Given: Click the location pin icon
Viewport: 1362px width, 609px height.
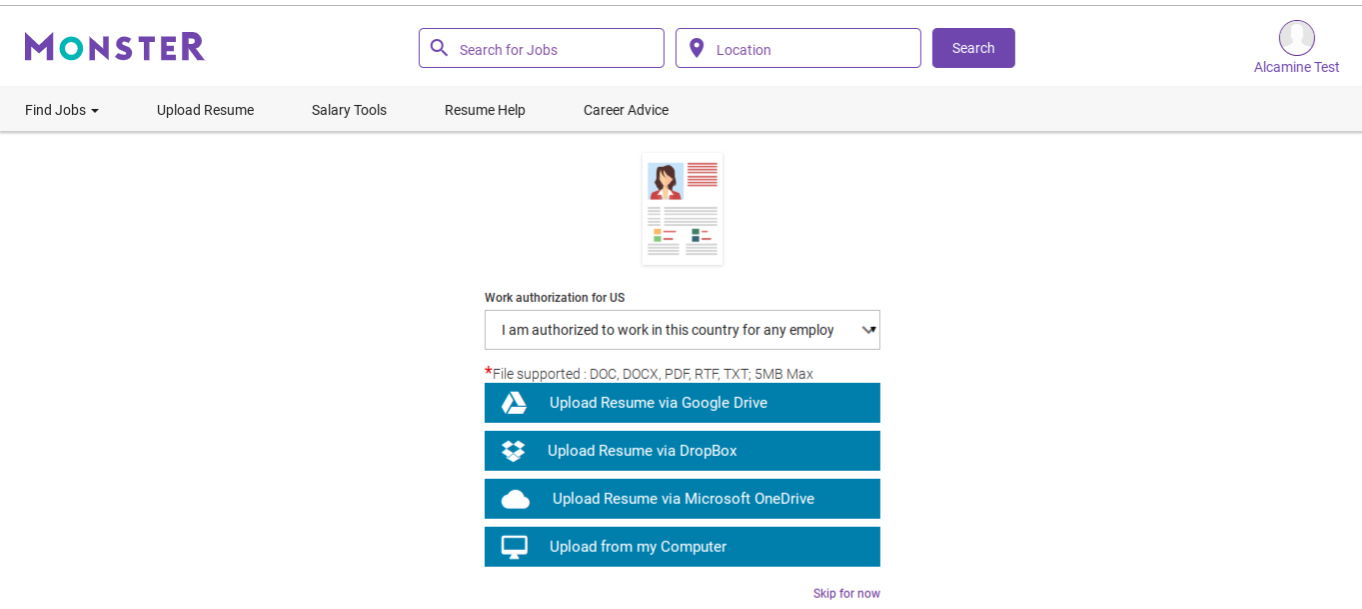Looking at the screenshot, I should point(696,48).
